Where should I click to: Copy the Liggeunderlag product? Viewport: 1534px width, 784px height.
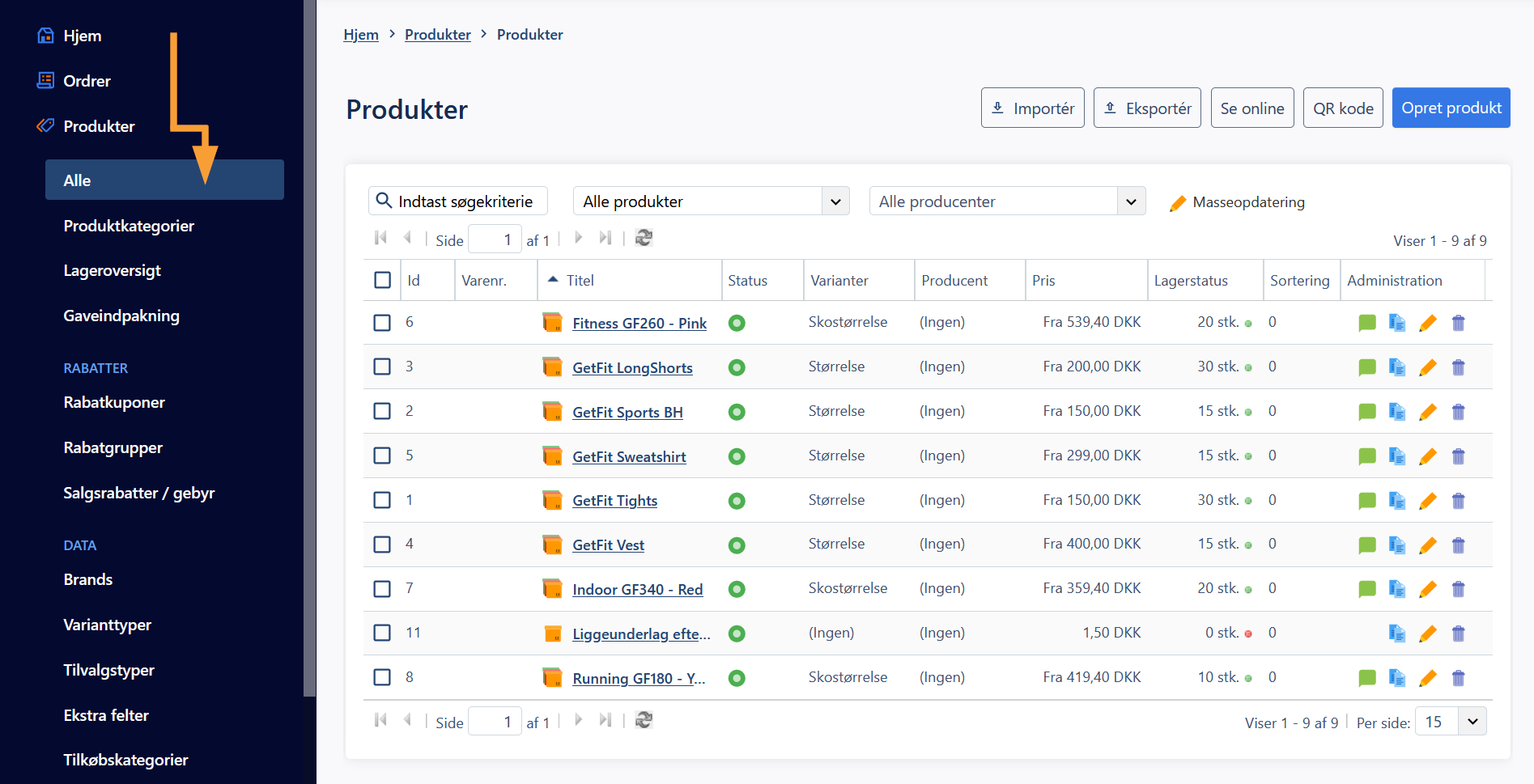click(x=1397, y=634)
